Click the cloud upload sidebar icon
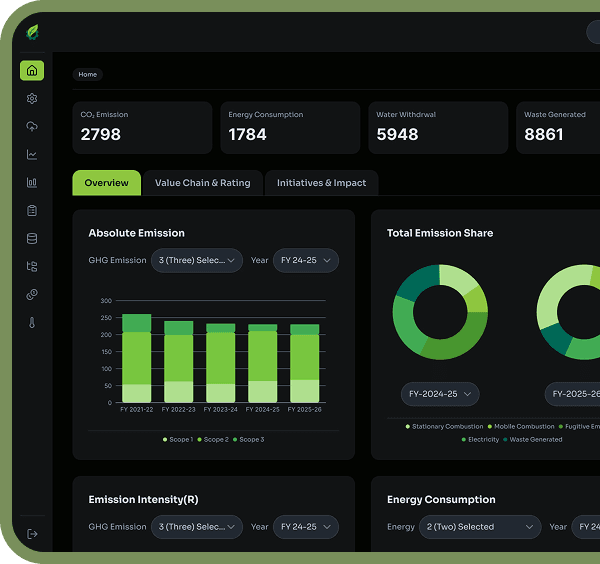 pos(32,126)
